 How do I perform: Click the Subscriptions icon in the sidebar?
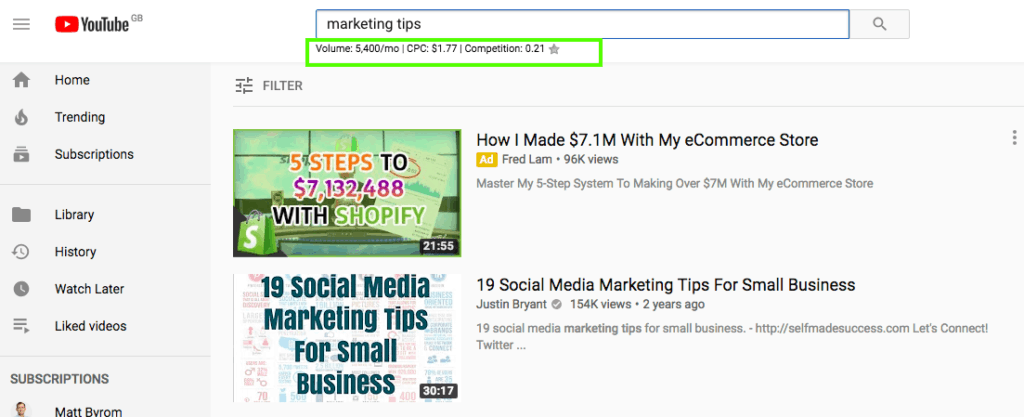pyautogui.click(x=22, y=155)
